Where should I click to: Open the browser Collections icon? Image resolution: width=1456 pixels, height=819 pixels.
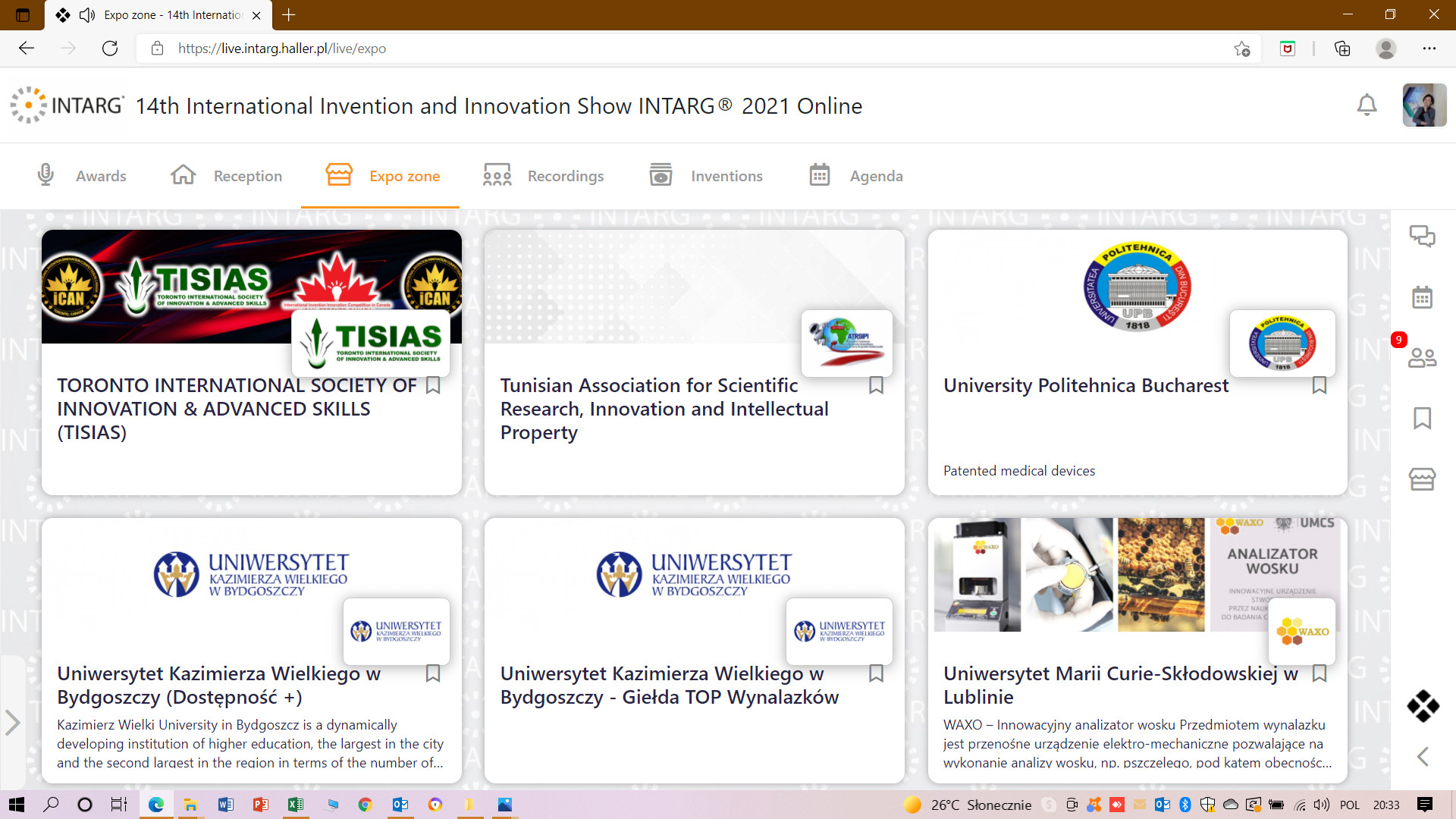(1342, 49)
